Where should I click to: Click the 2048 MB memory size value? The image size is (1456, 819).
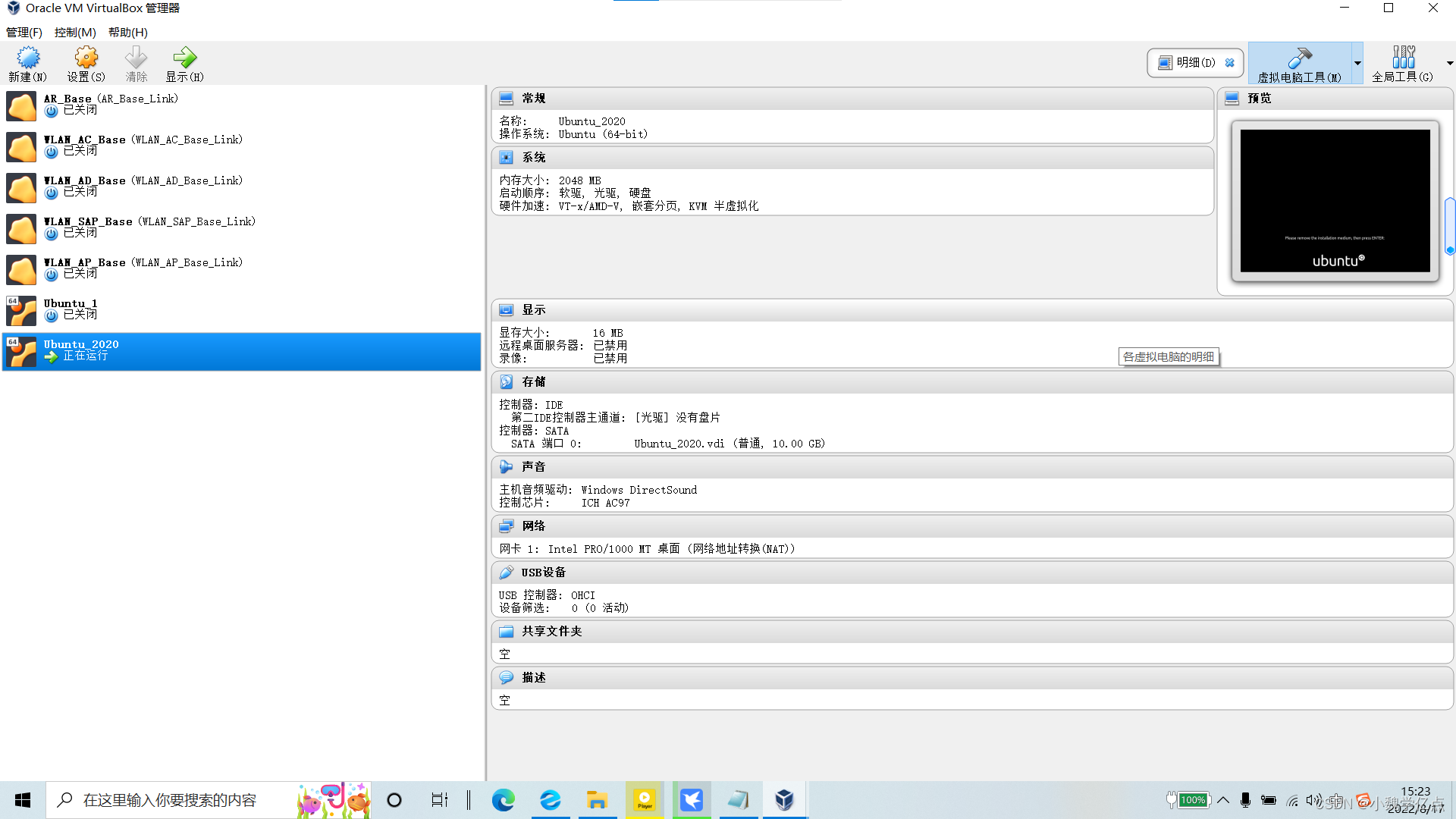pos(579,180)
